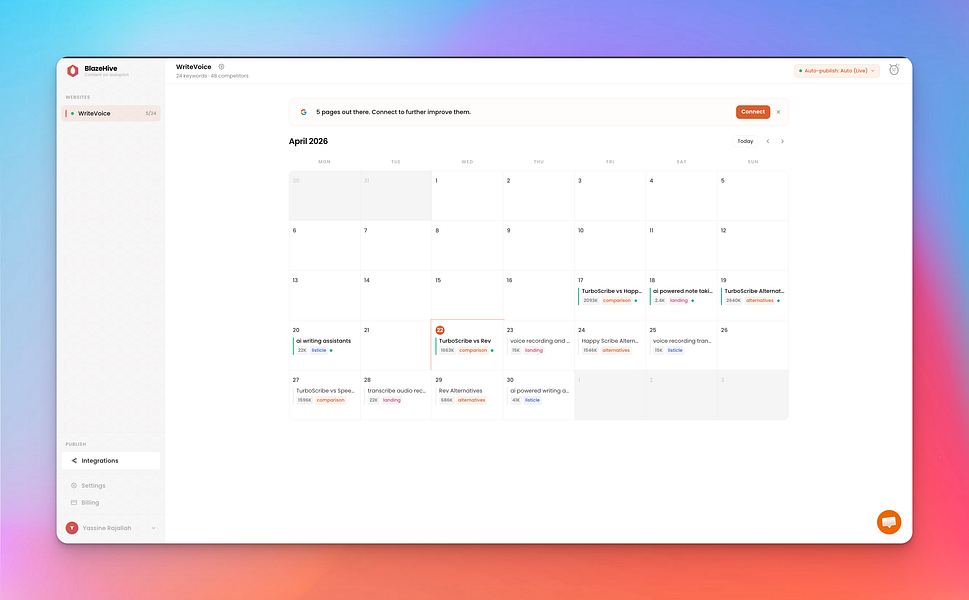Image resolution: width=969 pixels, height=600 pixels.
Task: Click listicle tag on April 30
Action: (532, 400)
